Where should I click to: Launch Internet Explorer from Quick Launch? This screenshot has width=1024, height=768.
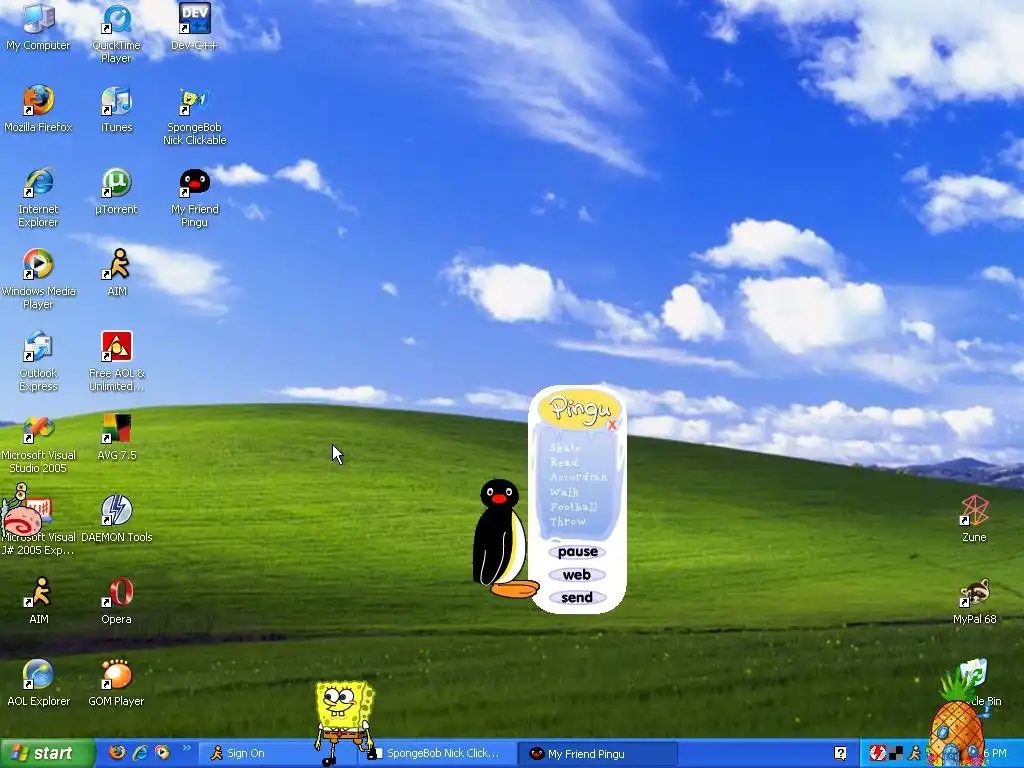[x=140, y=752]
